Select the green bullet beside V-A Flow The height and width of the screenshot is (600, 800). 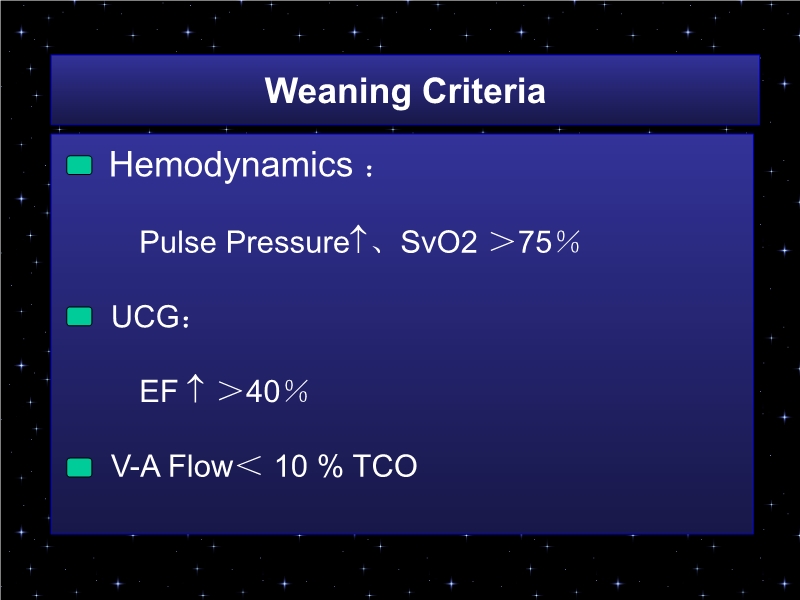click(x=79, y=467)
